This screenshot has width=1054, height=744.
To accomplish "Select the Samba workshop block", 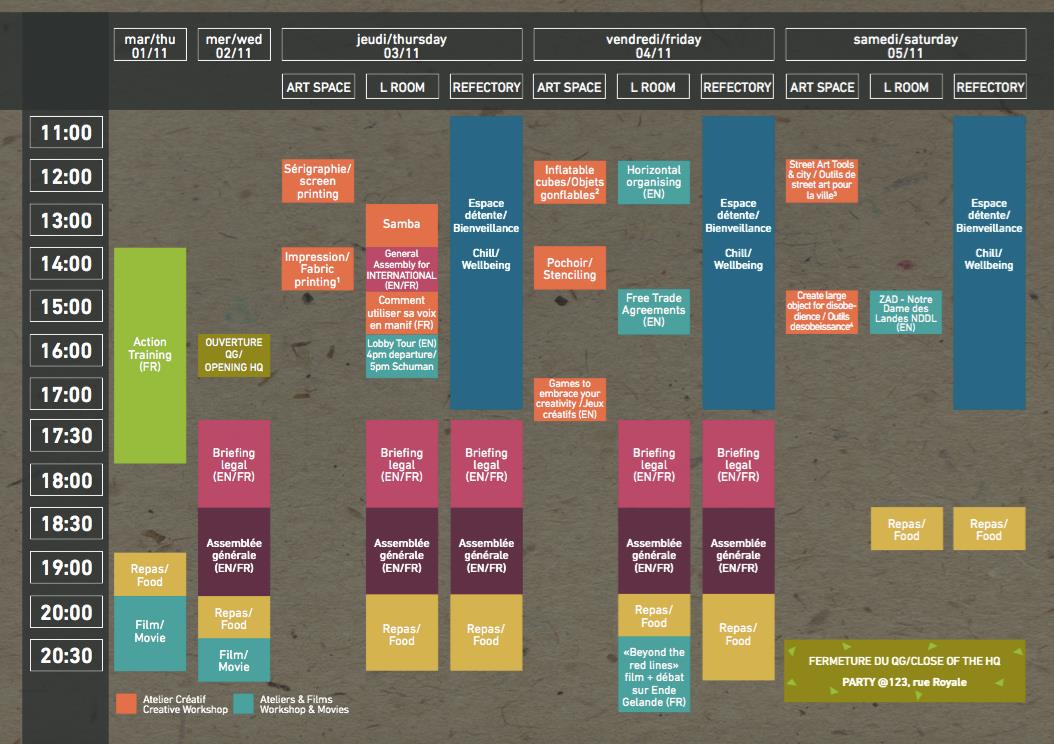I will click(x=401, y=224).
